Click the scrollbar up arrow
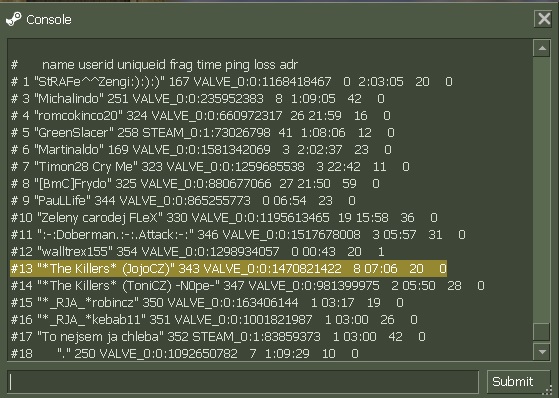This screenshot has width=559, height=398. (x=542, y=48)
